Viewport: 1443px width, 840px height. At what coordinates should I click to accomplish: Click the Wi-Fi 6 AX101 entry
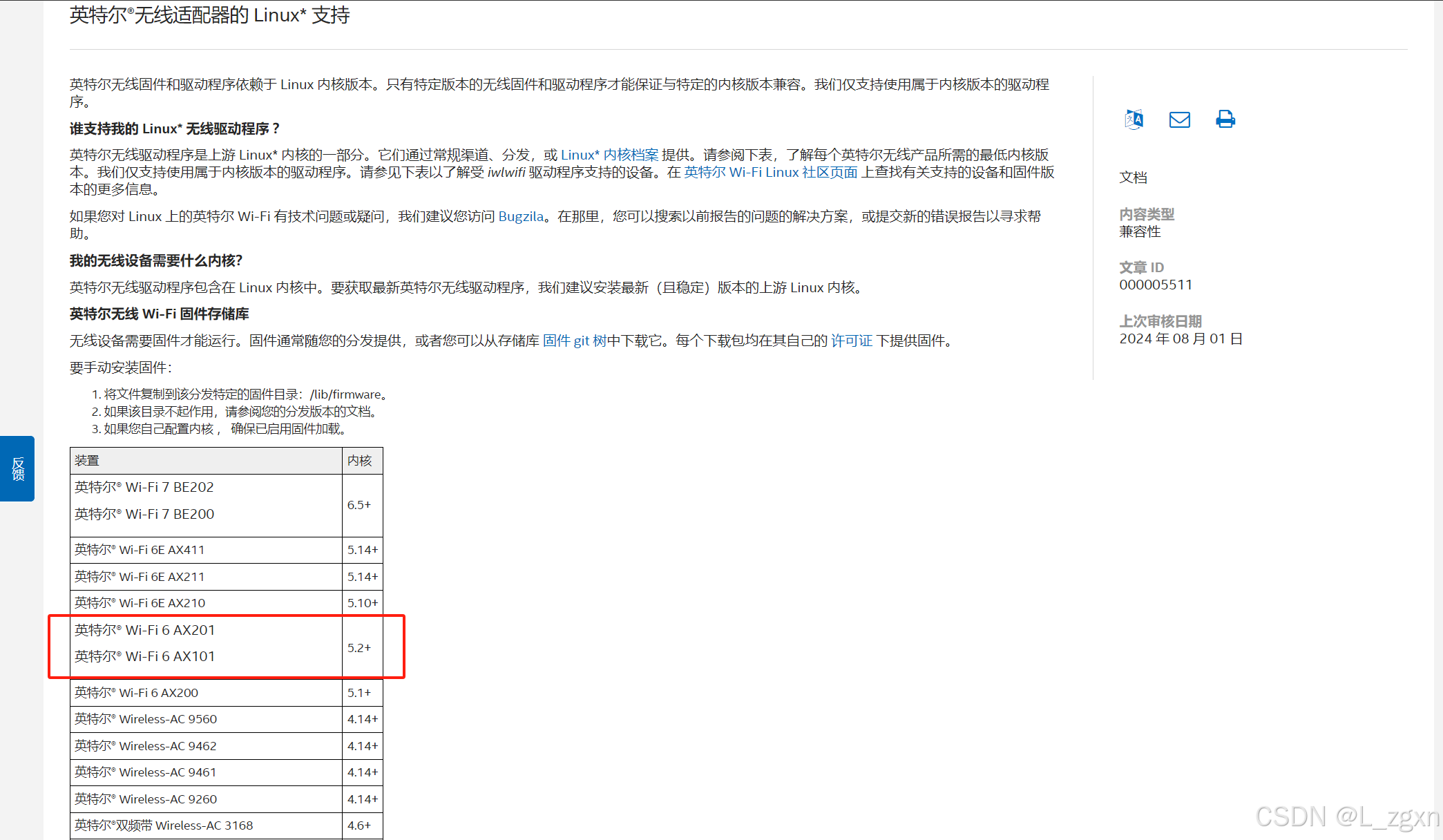145,656
